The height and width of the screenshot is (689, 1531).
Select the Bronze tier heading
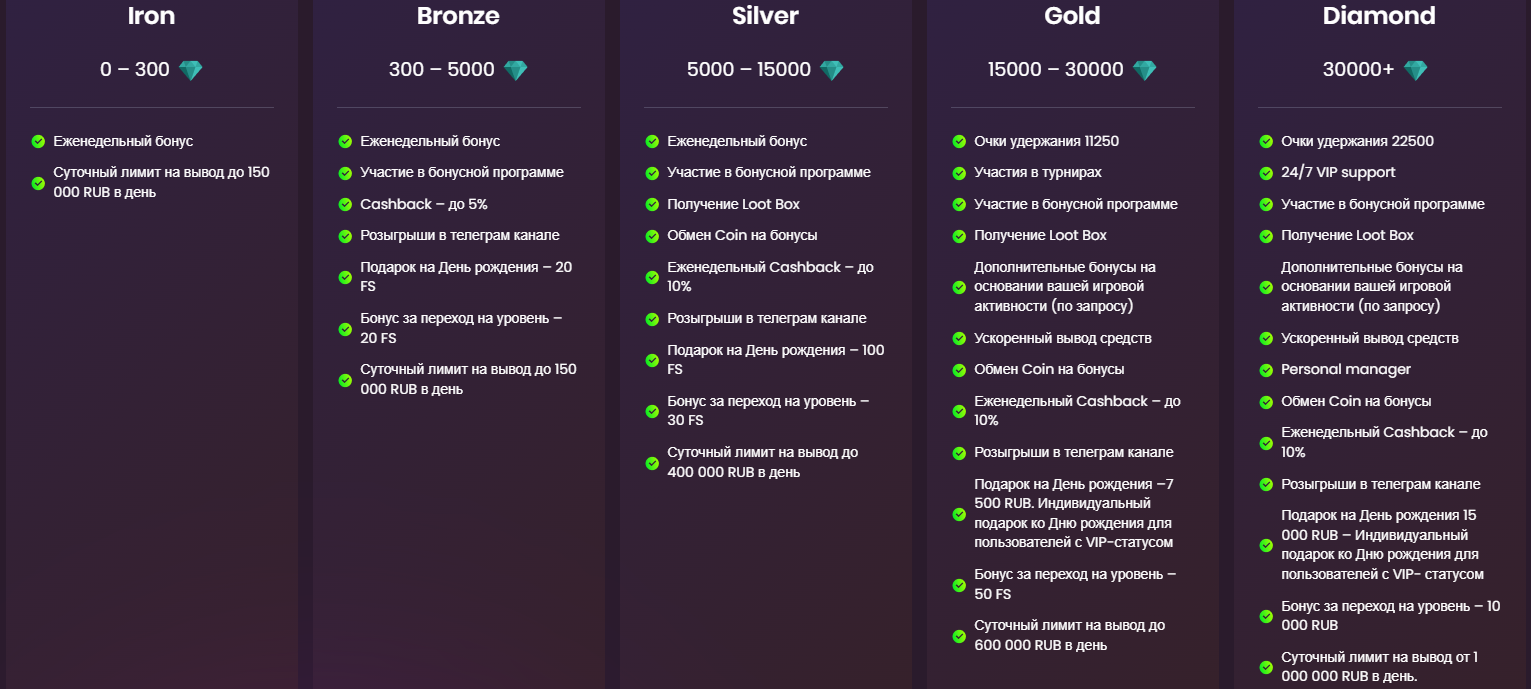tap(458, 16)
